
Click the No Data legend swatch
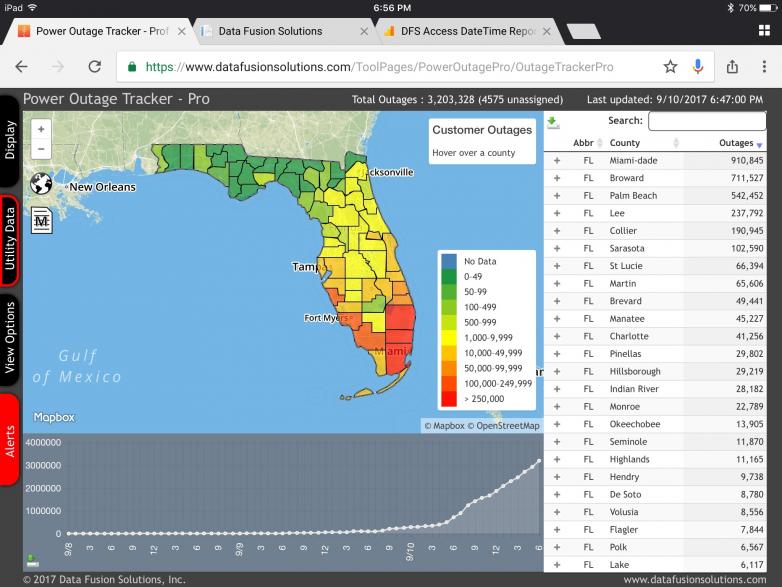pos(449,261)
